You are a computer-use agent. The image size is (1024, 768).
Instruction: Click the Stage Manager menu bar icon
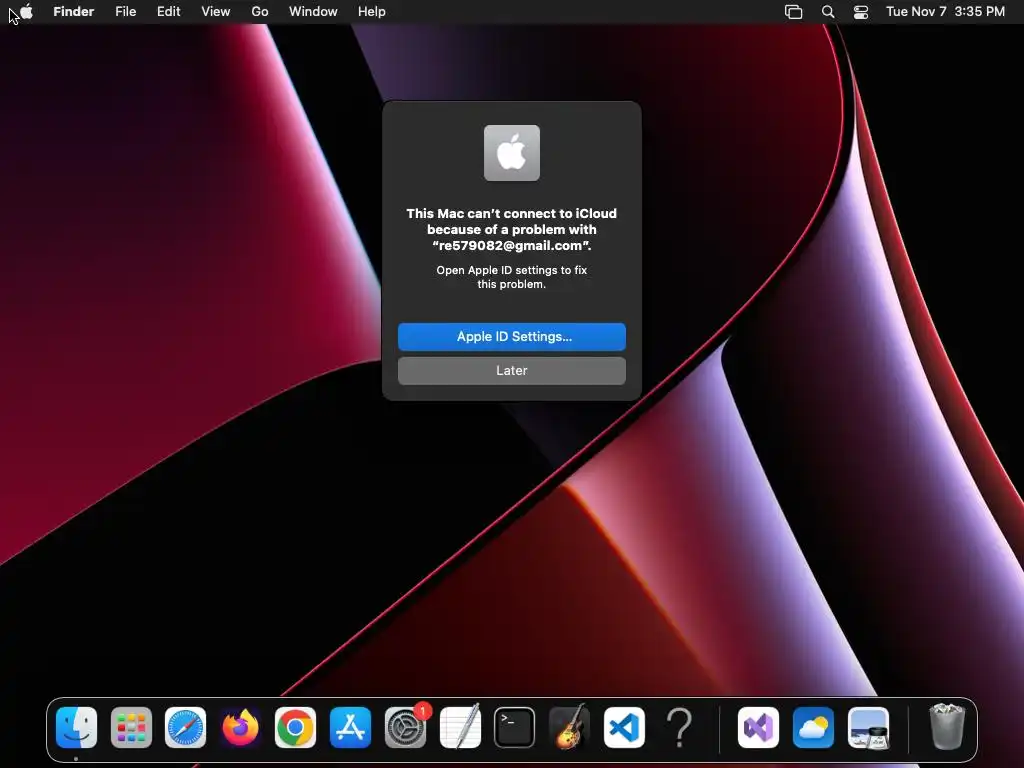pos(793,12)
